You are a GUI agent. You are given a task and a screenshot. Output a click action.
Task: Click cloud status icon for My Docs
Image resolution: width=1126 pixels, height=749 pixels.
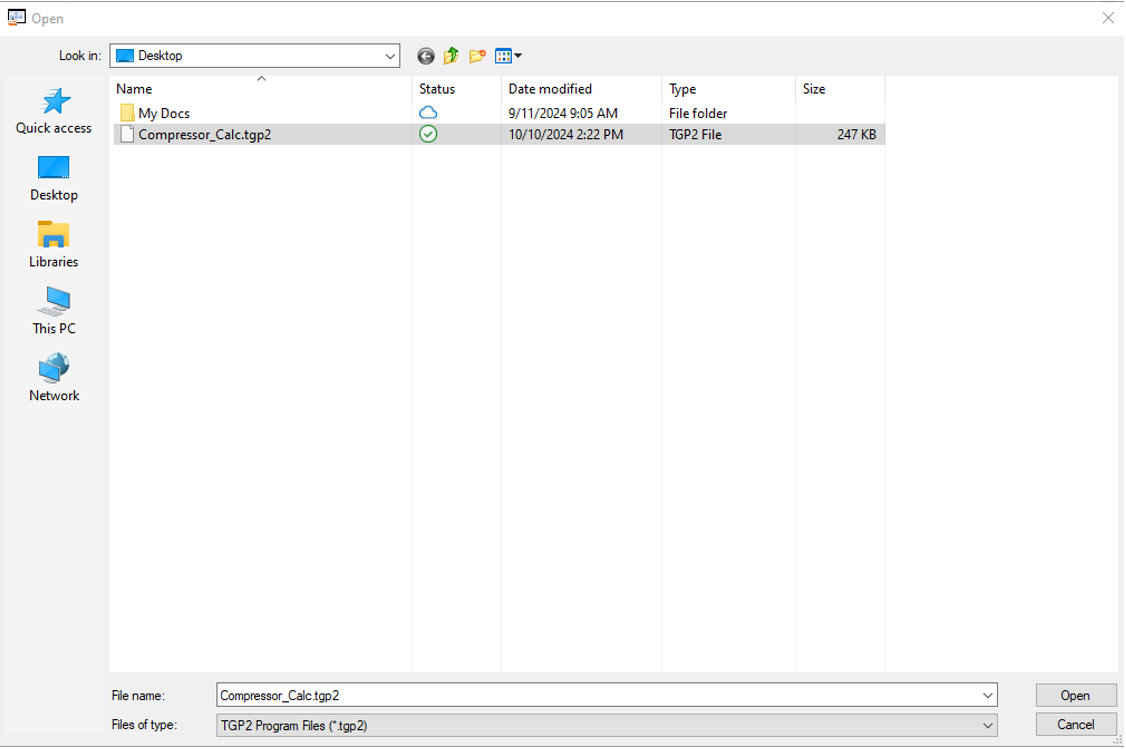(428, 113)
